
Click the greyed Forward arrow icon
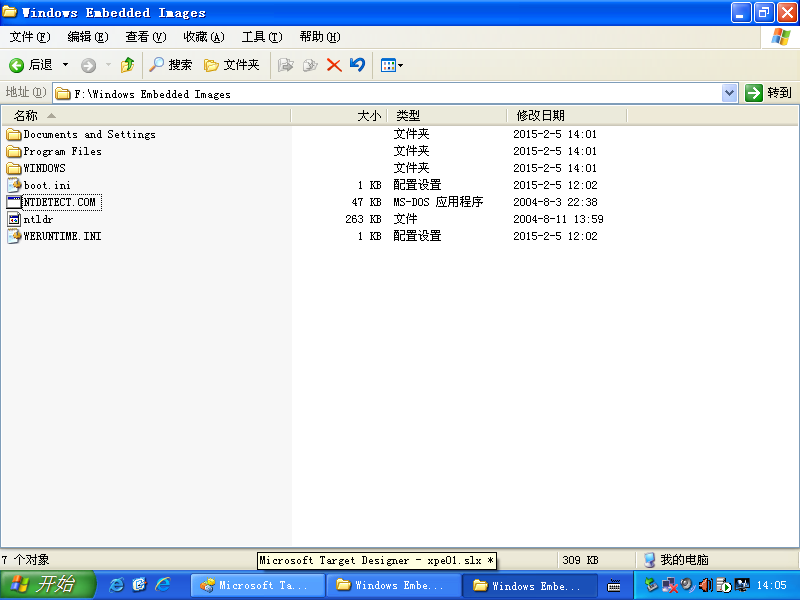pos(88,65)
